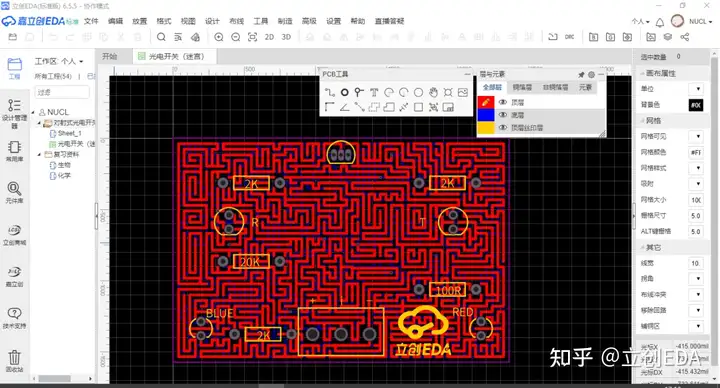The width and height of the screenshot is (720, 388).
Task: Open Layers panel settings gear
Action: pyautogui.click(x=591, y=74)
